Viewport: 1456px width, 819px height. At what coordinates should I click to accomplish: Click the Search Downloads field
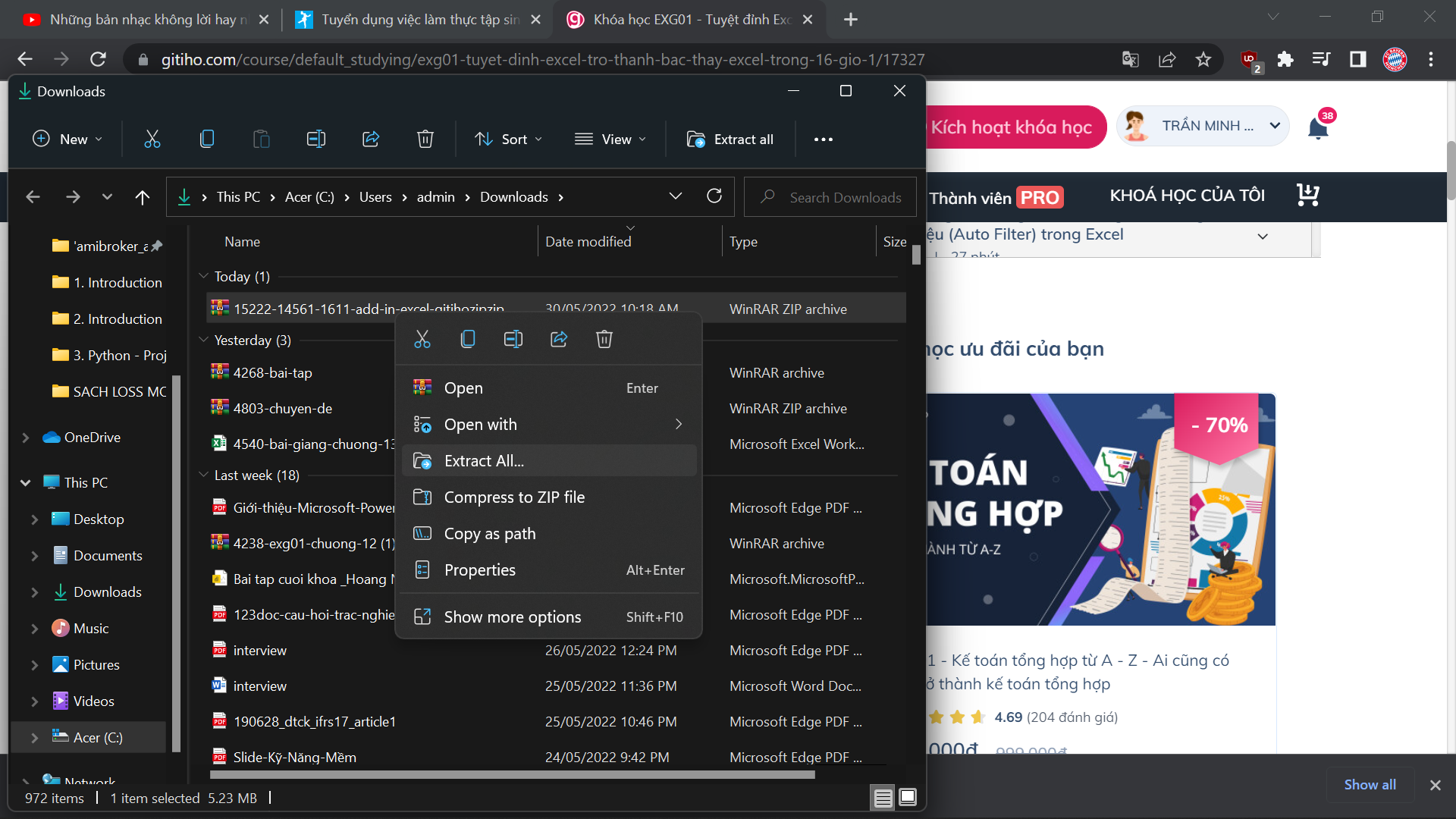tap(830, 197)
